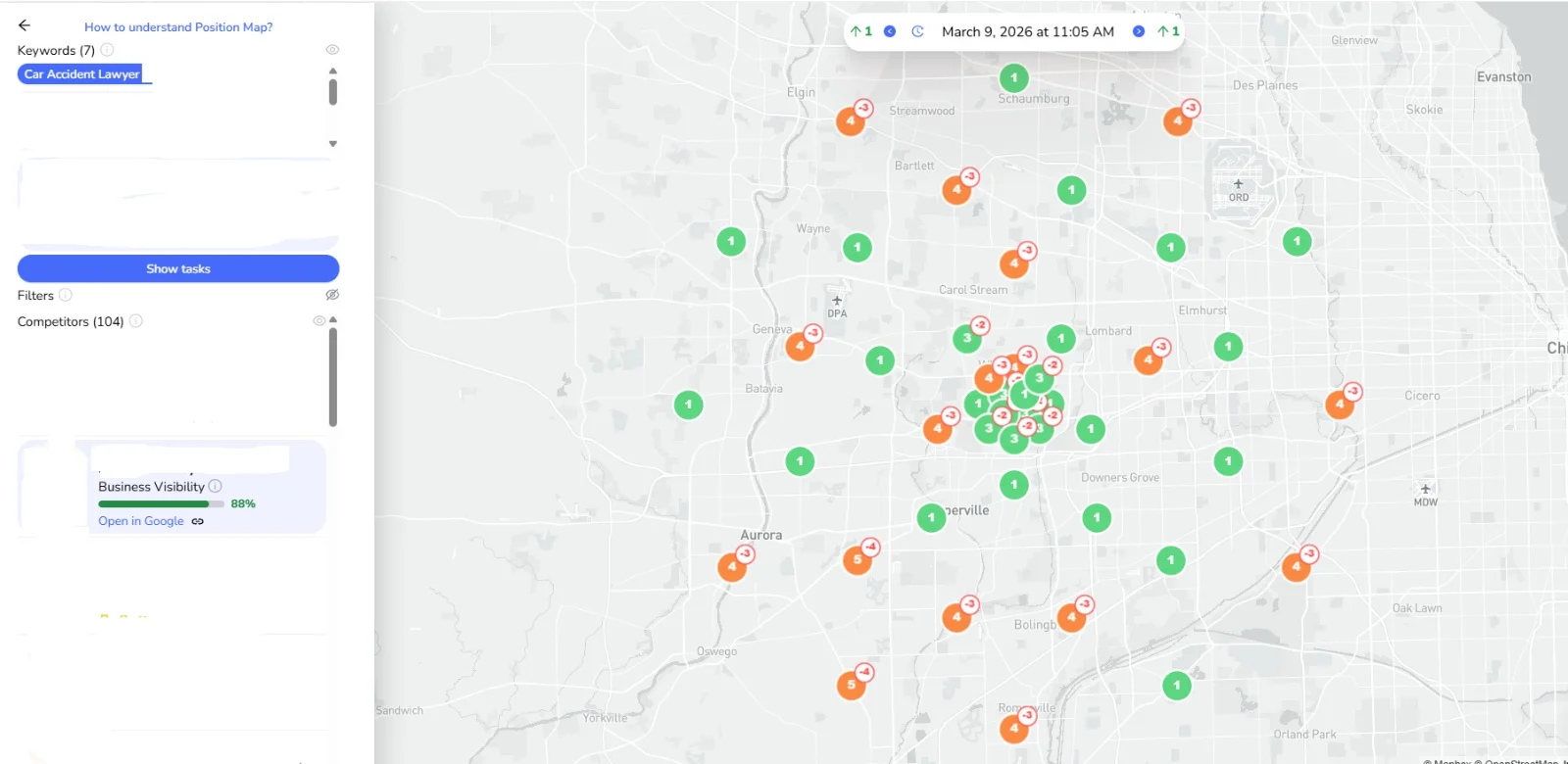Go to next scan date
Screen dimensions: 1568x764
1138,31
